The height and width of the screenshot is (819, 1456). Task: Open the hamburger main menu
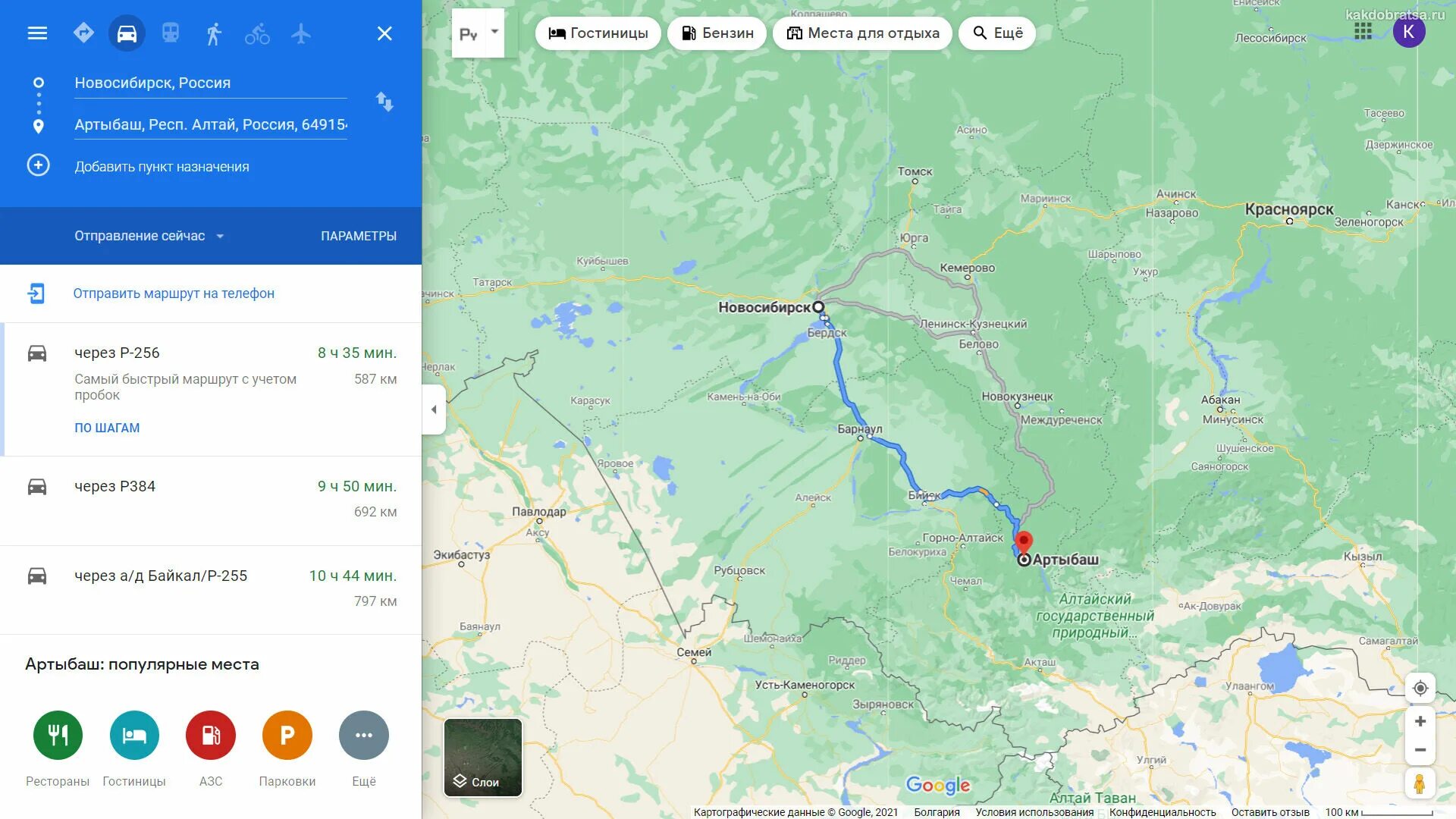(37, 33)
